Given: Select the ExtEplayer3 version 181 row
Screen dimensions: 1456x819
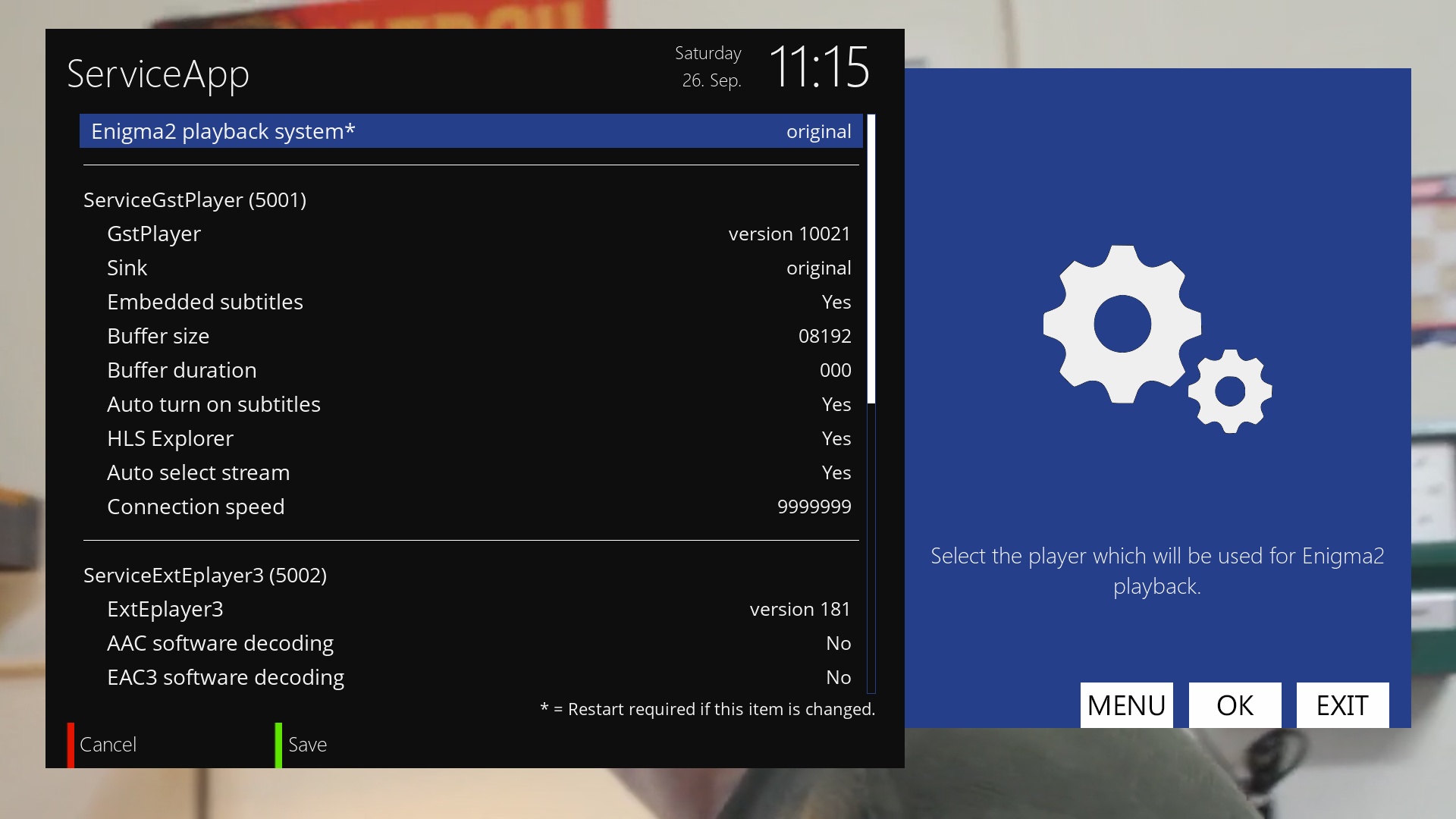Looking at the screenshot, I should tap(471, 609).
